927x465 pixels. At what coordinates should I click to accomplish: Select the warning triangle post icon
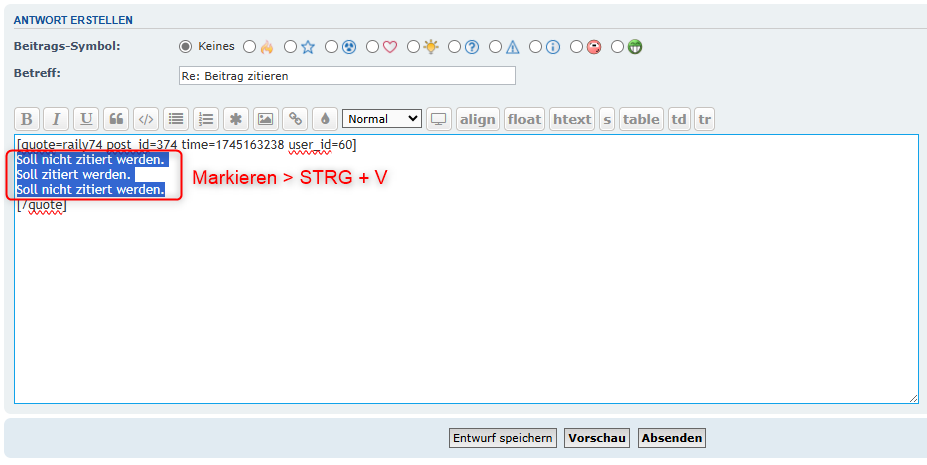tap(495, 46)
